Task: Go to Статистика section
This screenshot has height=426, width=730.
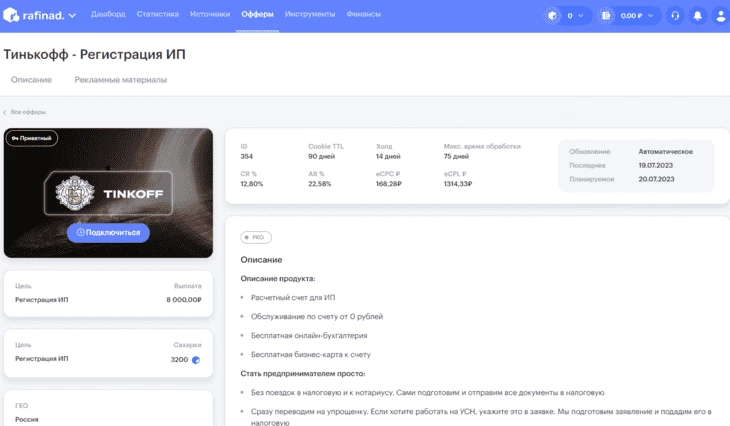Action: (157, 14)
